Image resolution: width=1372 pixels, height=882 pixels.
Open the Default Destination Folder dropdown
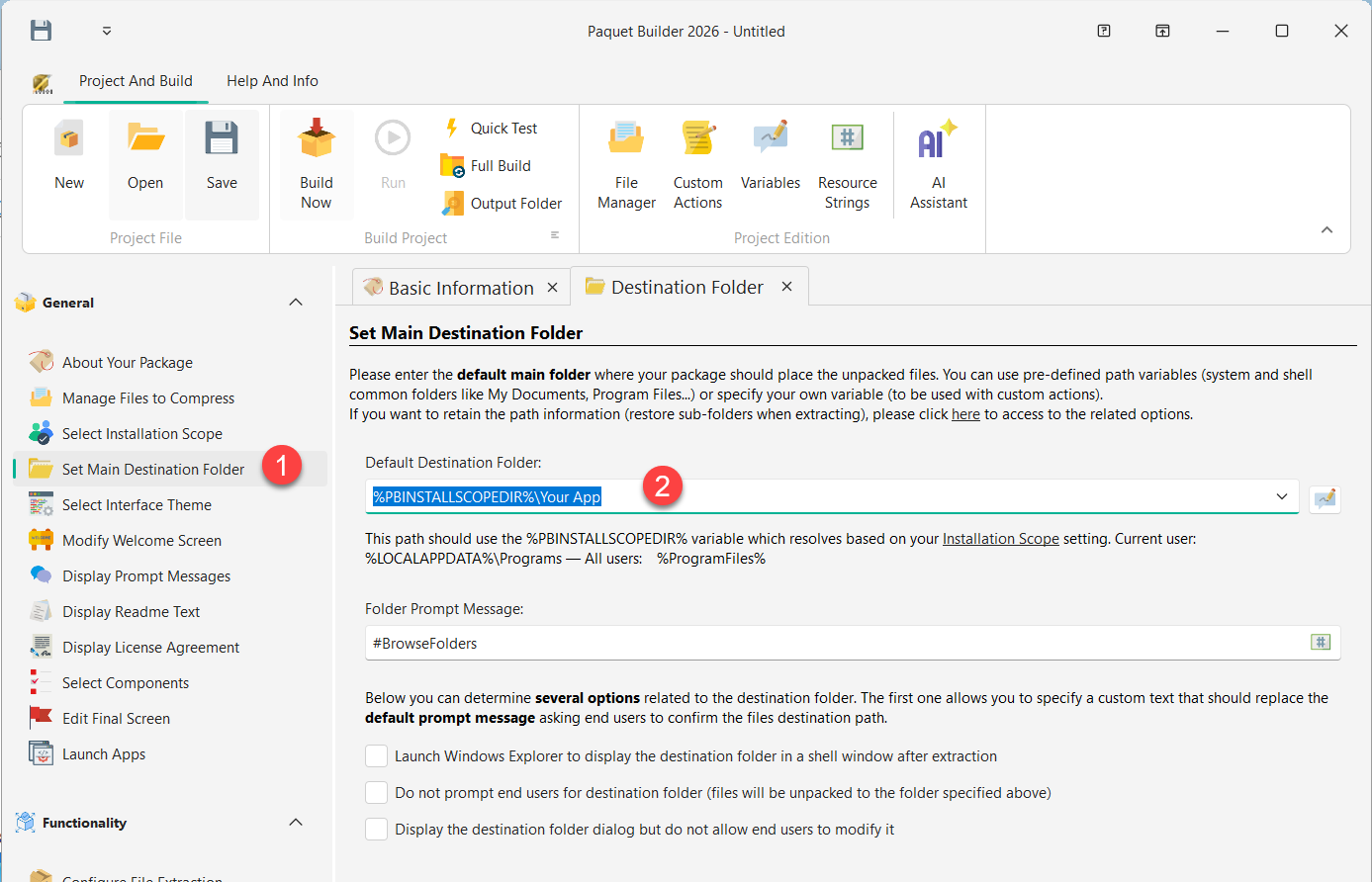pyautogui.click(x=1282, y=496)
